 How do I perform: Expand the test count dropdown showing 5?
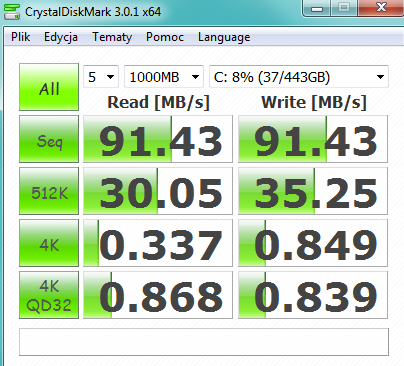click(x=101, y=77)
